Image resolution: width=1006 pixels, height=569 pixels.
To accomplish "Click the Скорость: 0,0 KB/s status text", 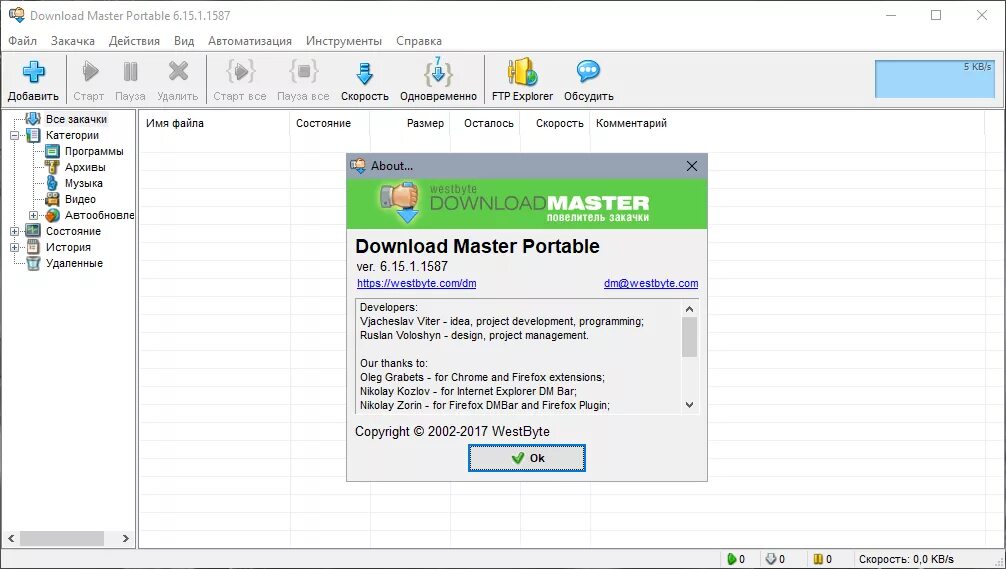I will pos(907,559).
